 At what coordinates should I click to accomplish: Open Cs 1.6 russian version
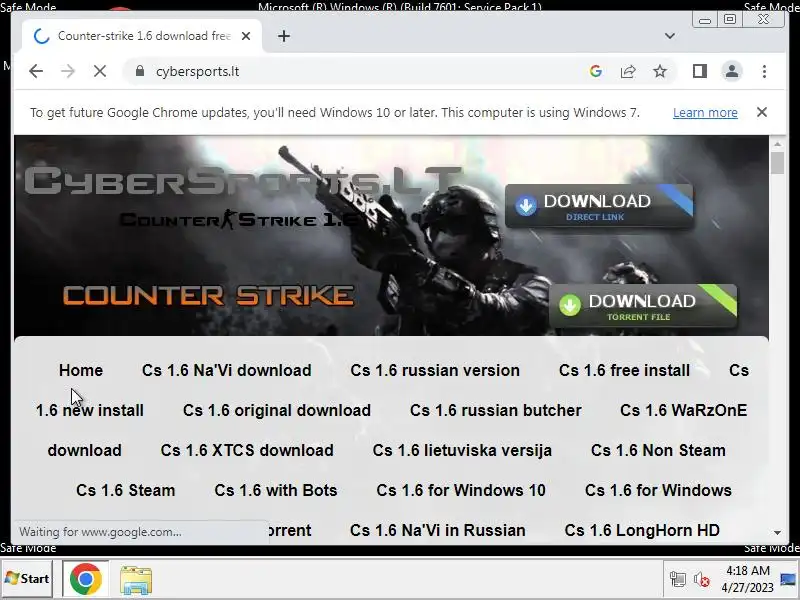435,370
